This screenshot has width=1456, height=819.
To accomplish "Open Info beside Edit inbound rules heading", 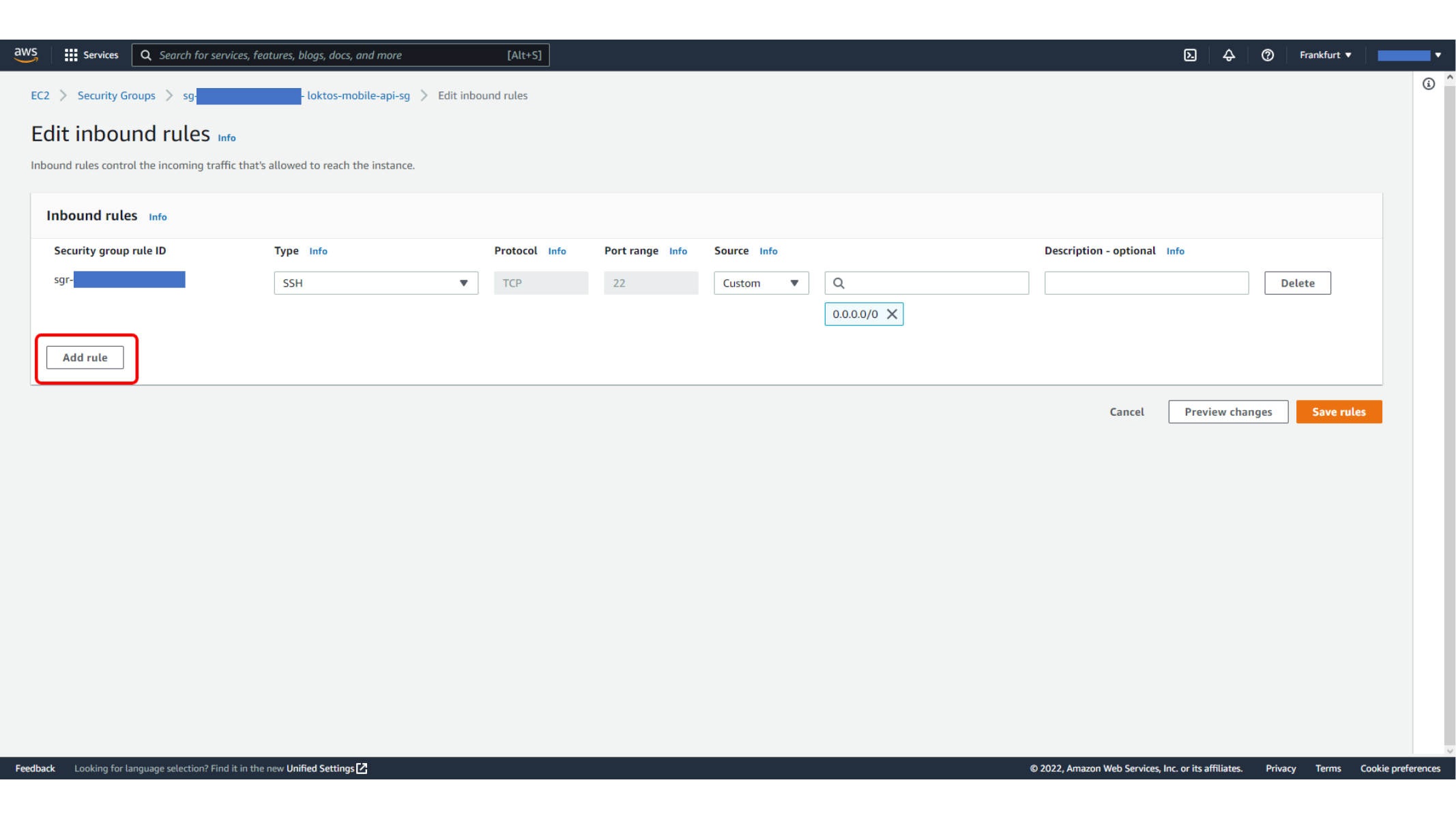I will tap(227, 138).
